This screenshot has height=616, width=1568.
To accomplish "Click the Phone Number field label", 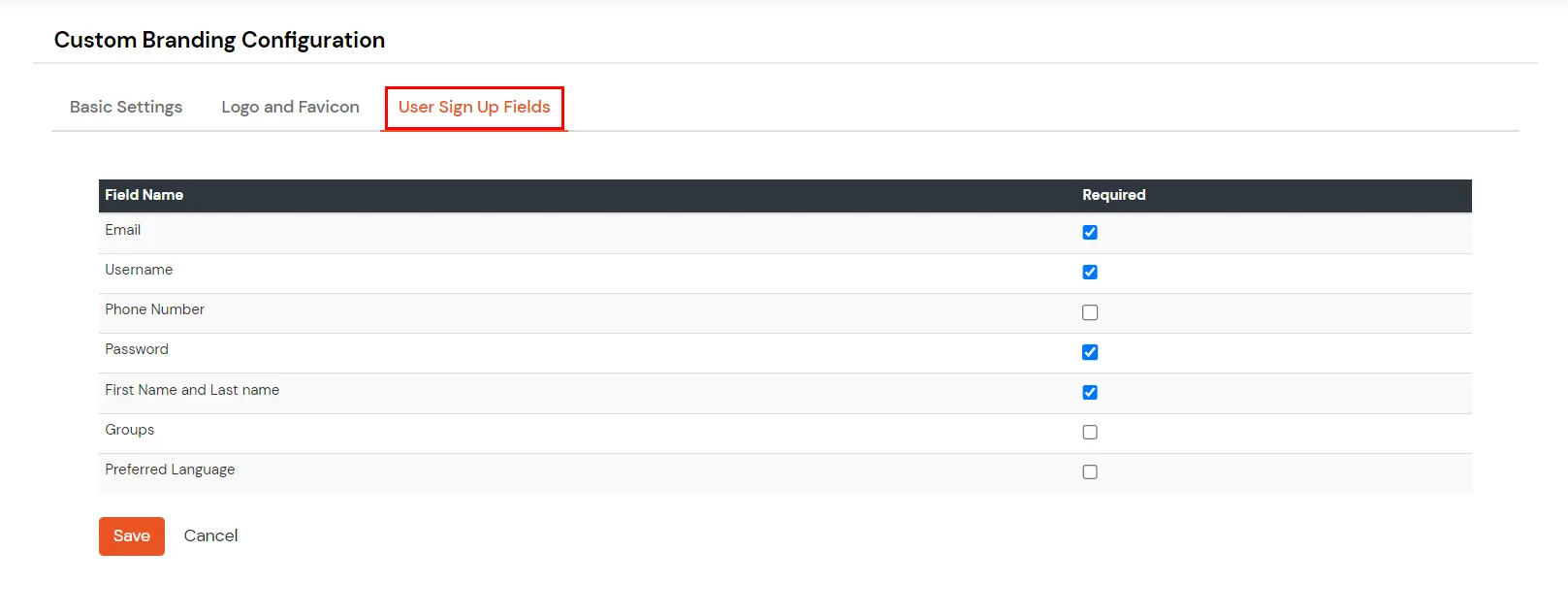I will coord(155,309).
